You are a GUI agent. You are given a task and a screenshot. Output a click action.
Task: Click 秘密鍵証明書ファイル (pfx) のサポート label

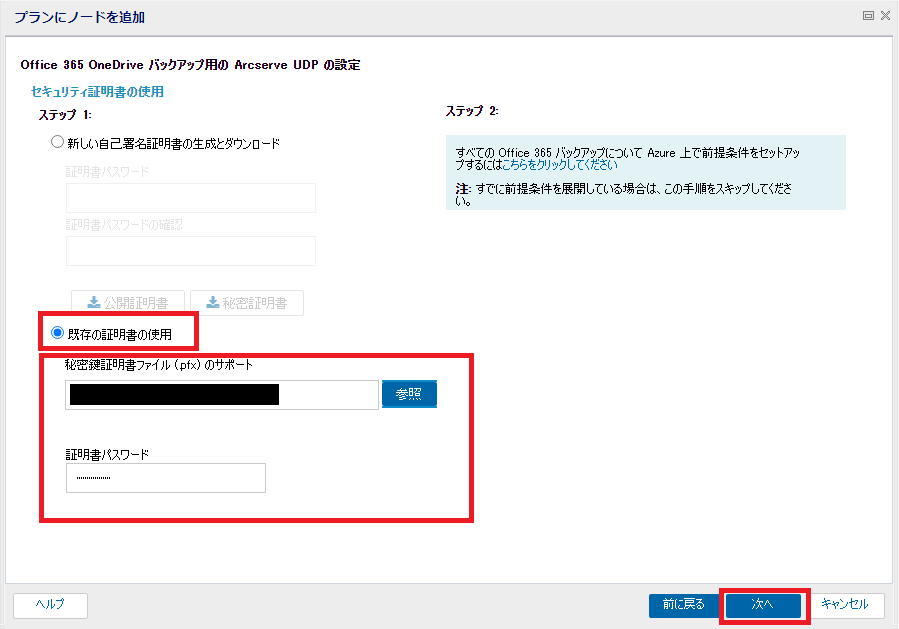click(x=159, y=365)
